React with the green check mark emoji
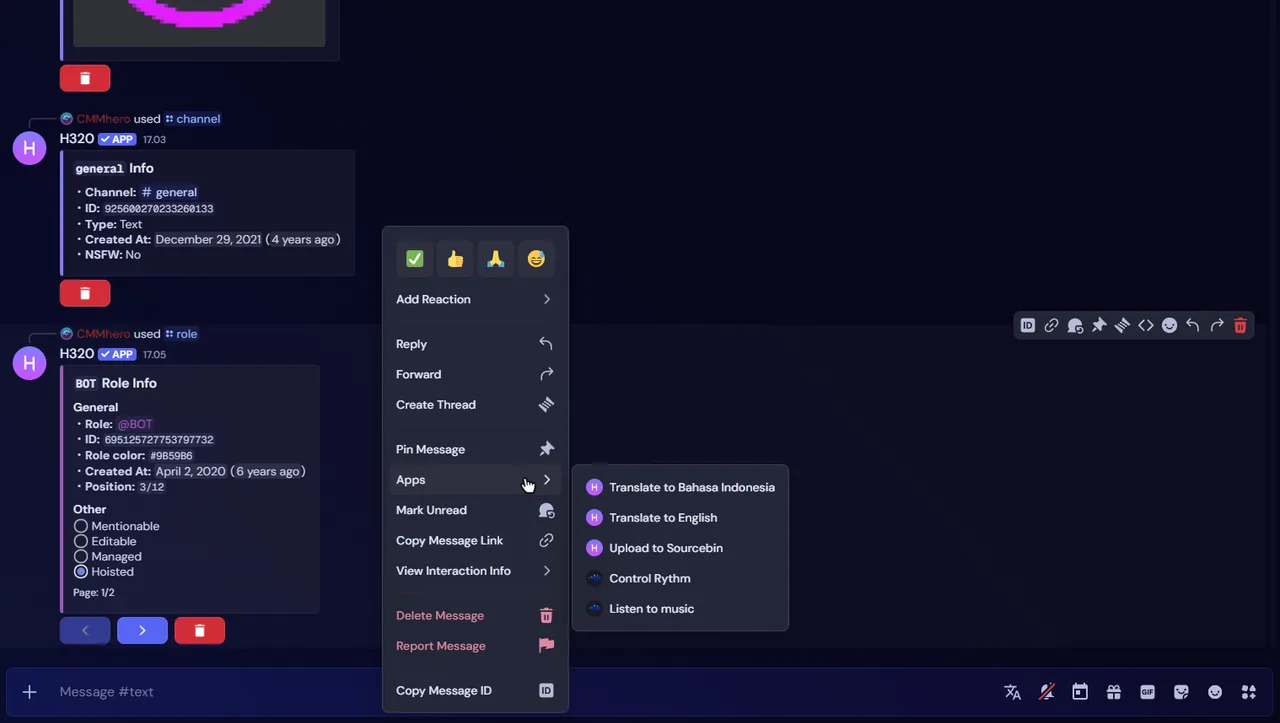This screenshot has height=723, width=1280. pyautogui.click(x=414, y=259)
